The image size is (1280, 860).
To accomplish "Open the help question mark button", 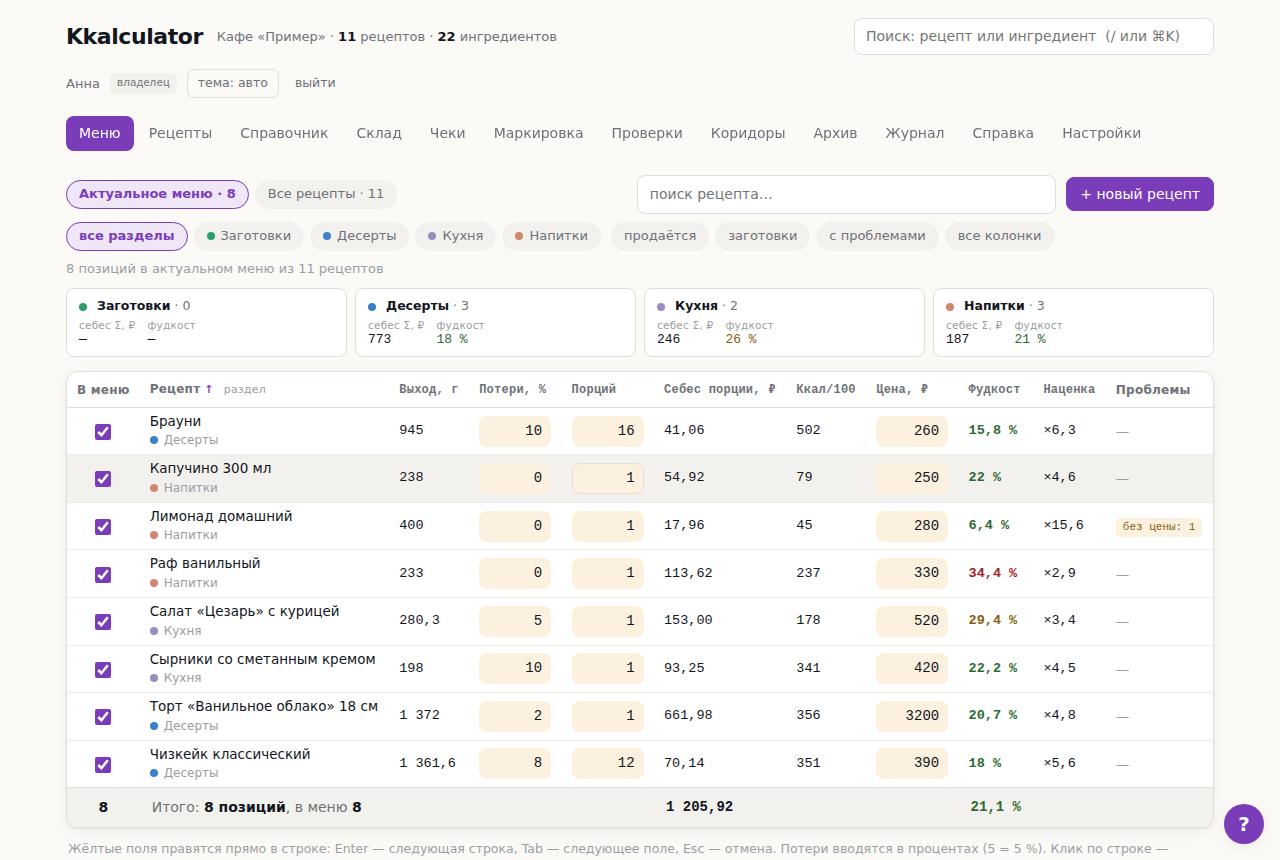I will (x=1244, y=824).
